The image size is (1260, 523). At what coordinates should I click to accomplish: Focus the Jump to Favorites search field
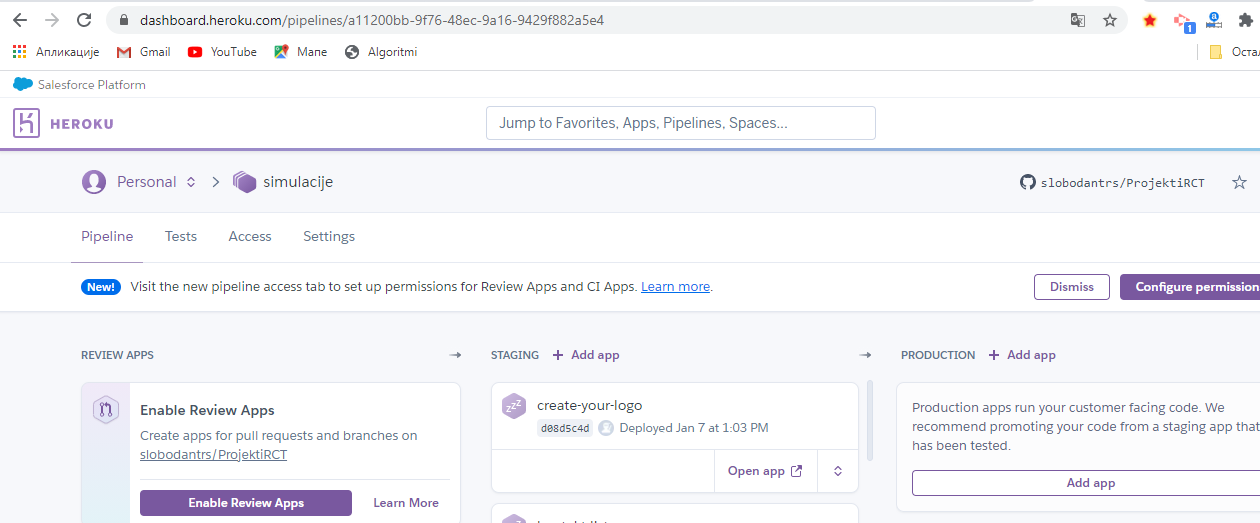(681, 123)
